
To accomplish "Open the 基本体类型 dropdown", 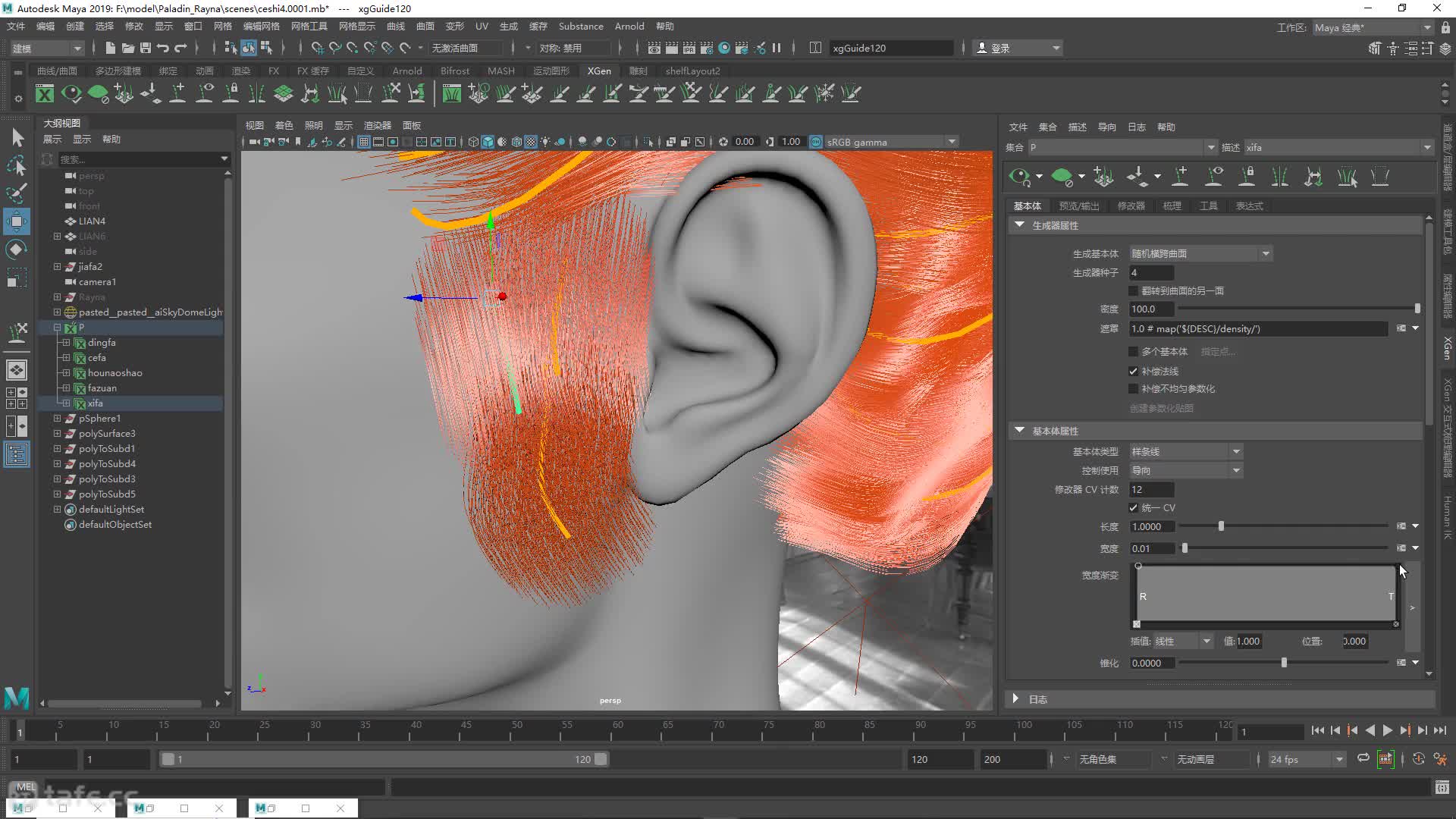I will coord(1186,451).
